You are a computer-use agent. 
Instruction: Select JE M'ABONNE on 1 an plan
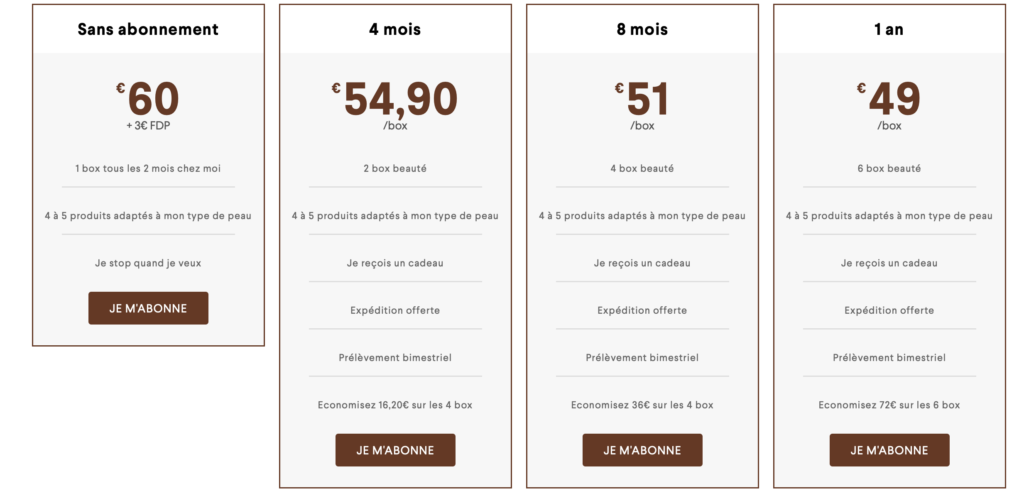889,450
